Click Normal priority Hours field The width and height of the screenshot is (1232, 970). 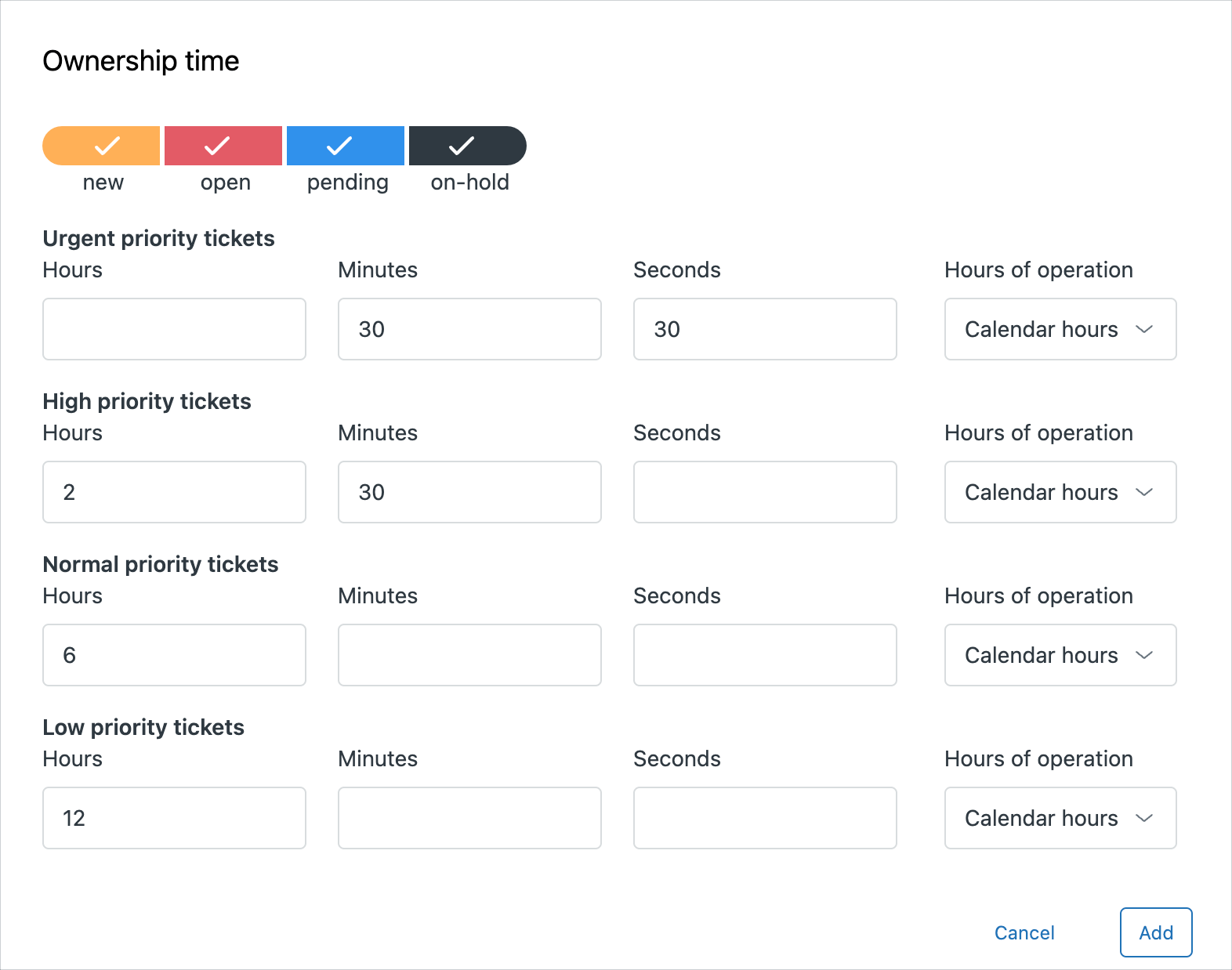pos(174,655)
